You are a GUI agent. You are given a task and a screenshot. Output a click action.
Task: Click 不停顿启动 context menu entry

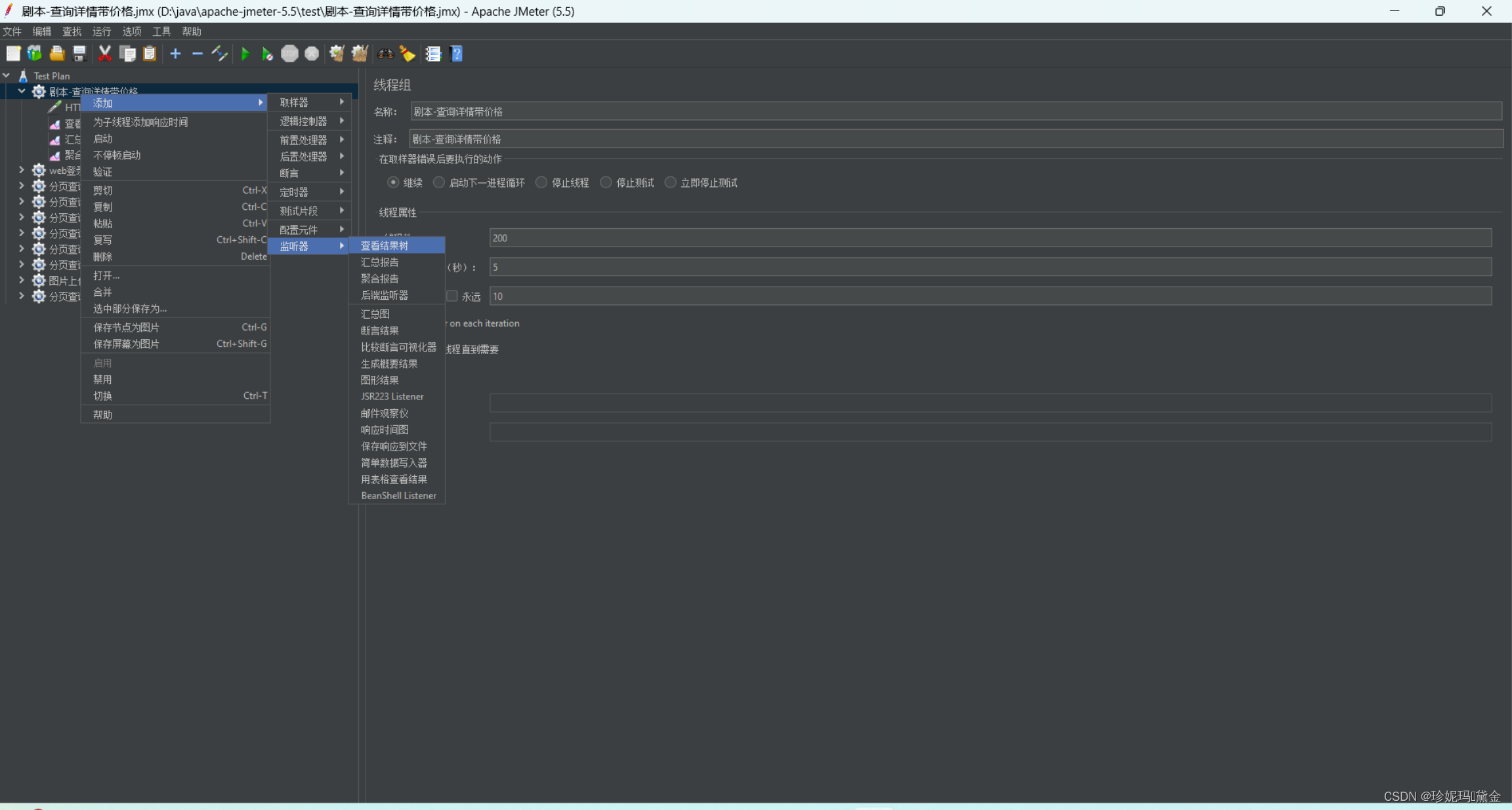(x=175, y=155)
